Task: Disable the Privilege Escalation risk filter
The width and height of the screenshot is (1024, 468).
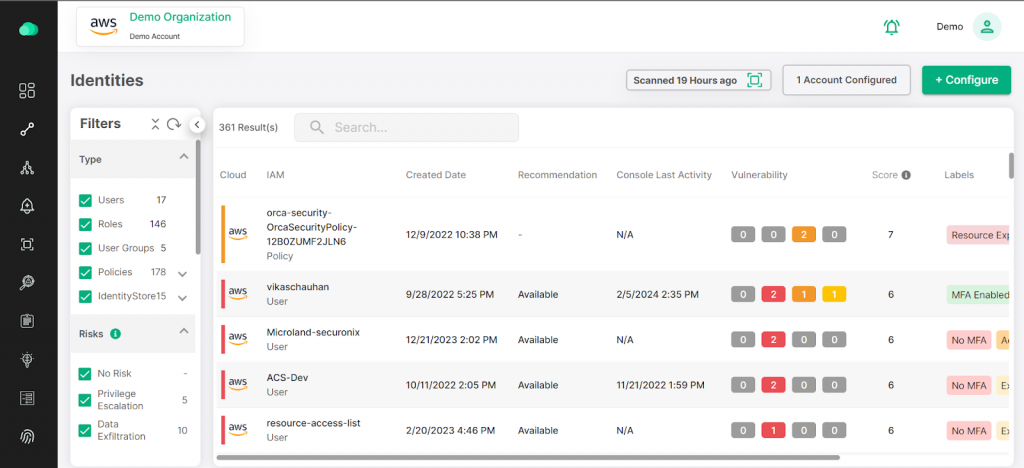Action: pos(86,400)
